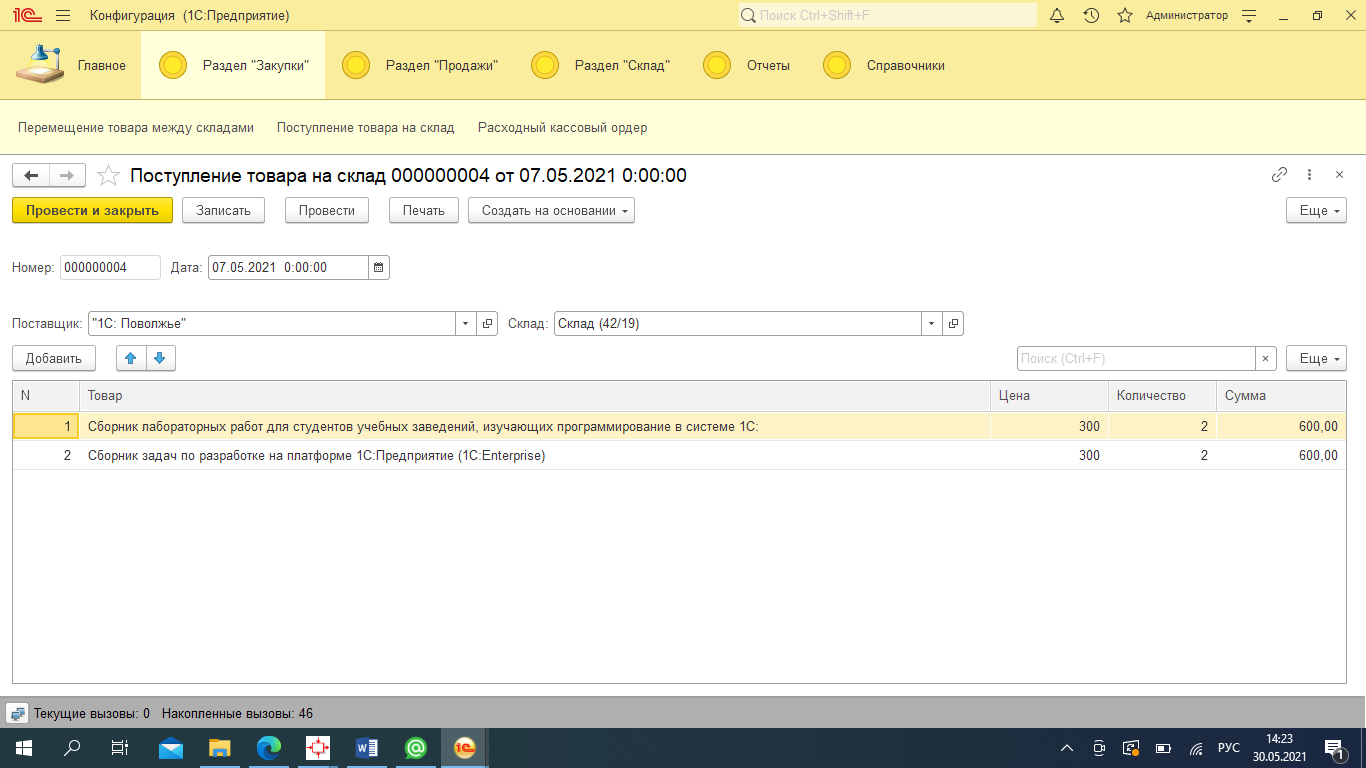Expand Склад dropdown list
Image resolution: width=1366 pixels, height=768 pixels.
932,324
